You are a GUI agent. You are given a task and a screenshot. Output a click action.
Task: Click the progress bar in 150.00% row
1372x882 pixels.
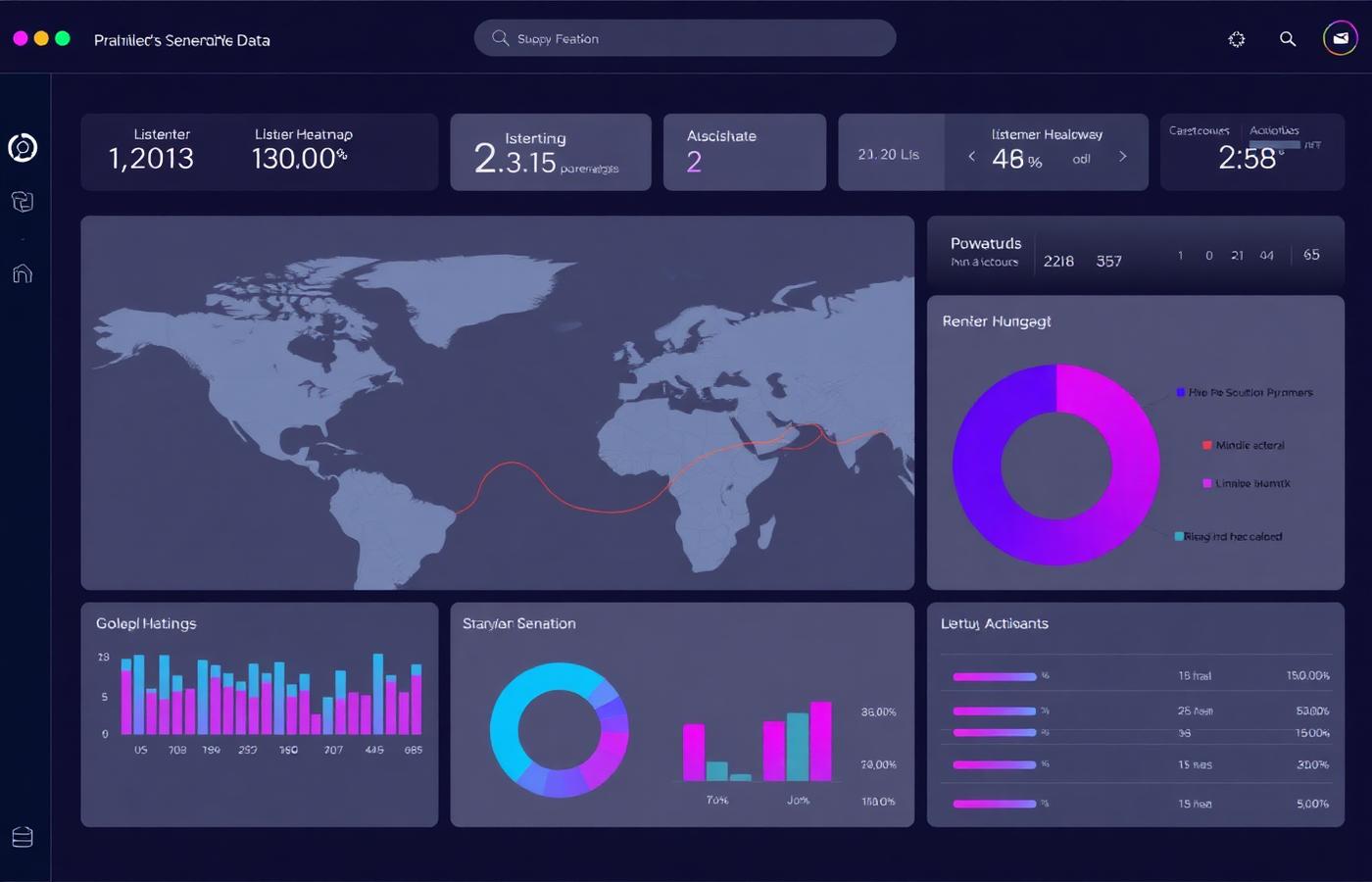click(995, 676)
